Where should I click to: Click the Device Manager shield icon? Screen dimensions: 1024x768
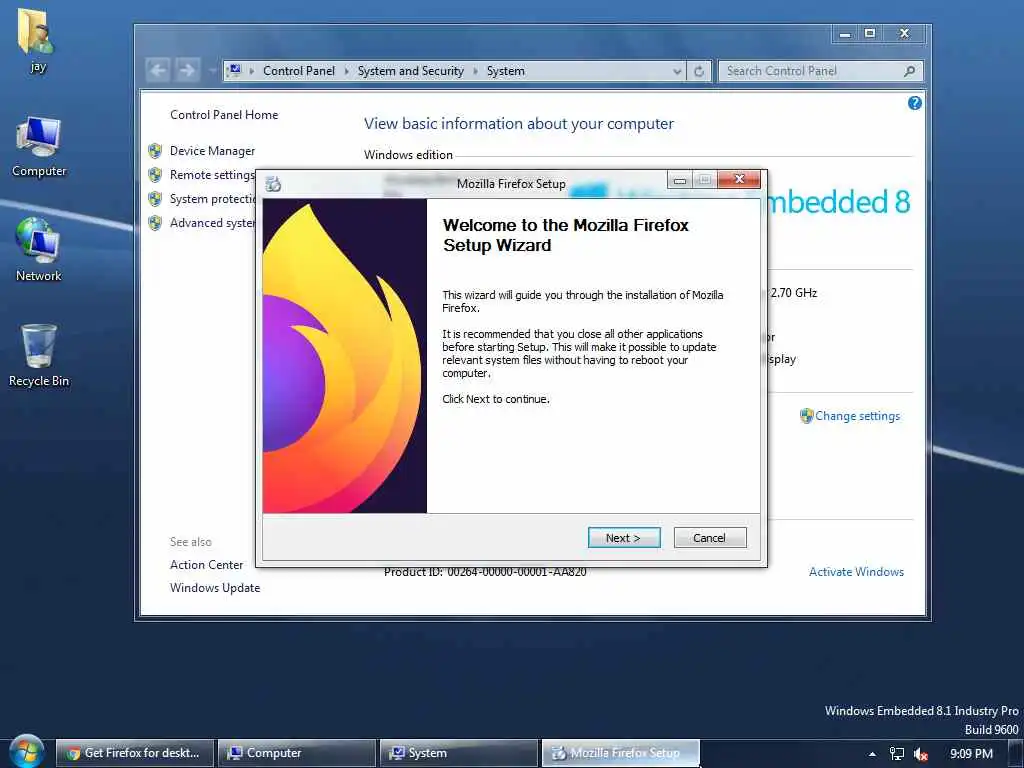pos(155,151)
